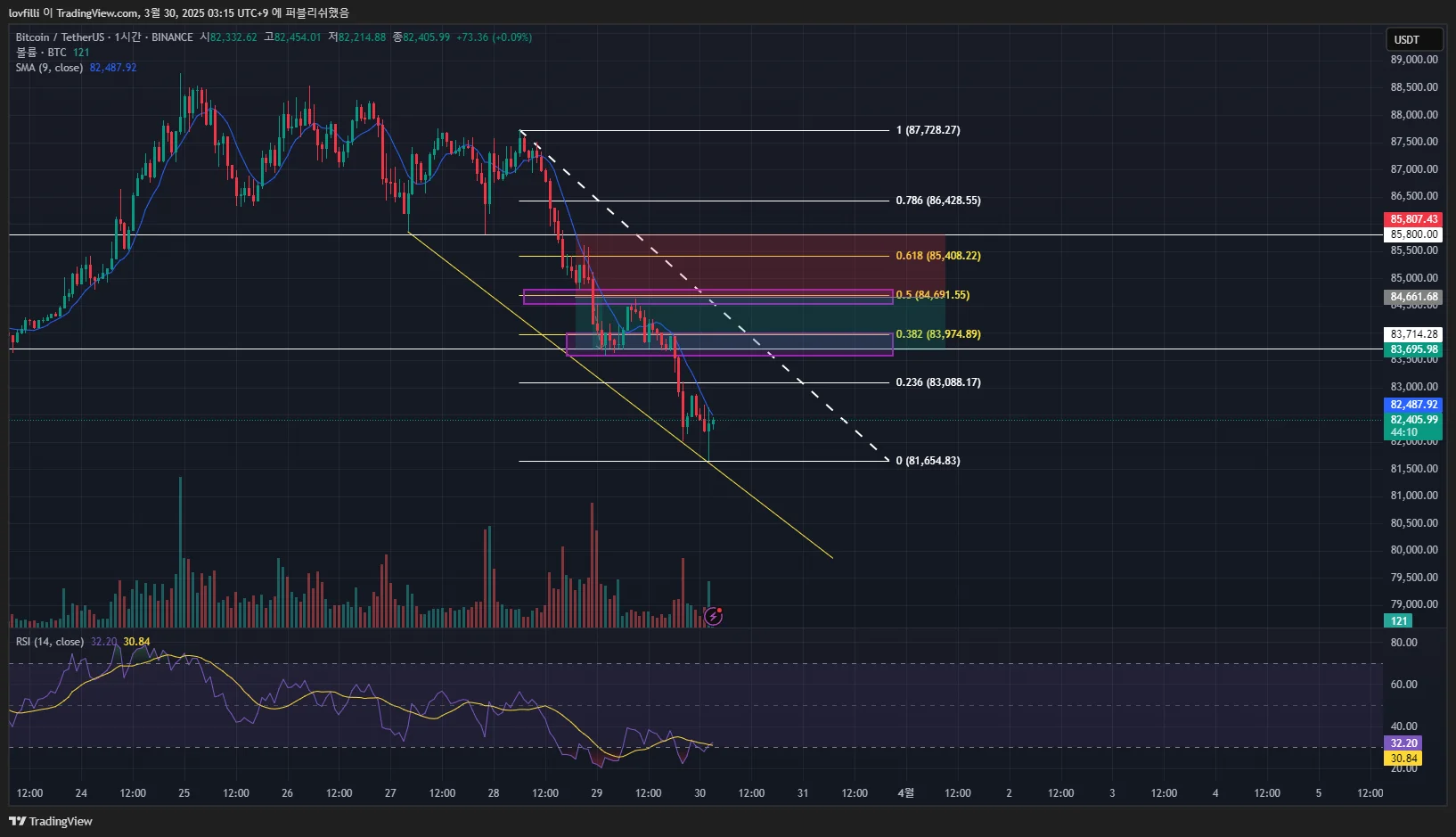Click the 83,714.28 price tag
1456x837 pixels.
1413,334
